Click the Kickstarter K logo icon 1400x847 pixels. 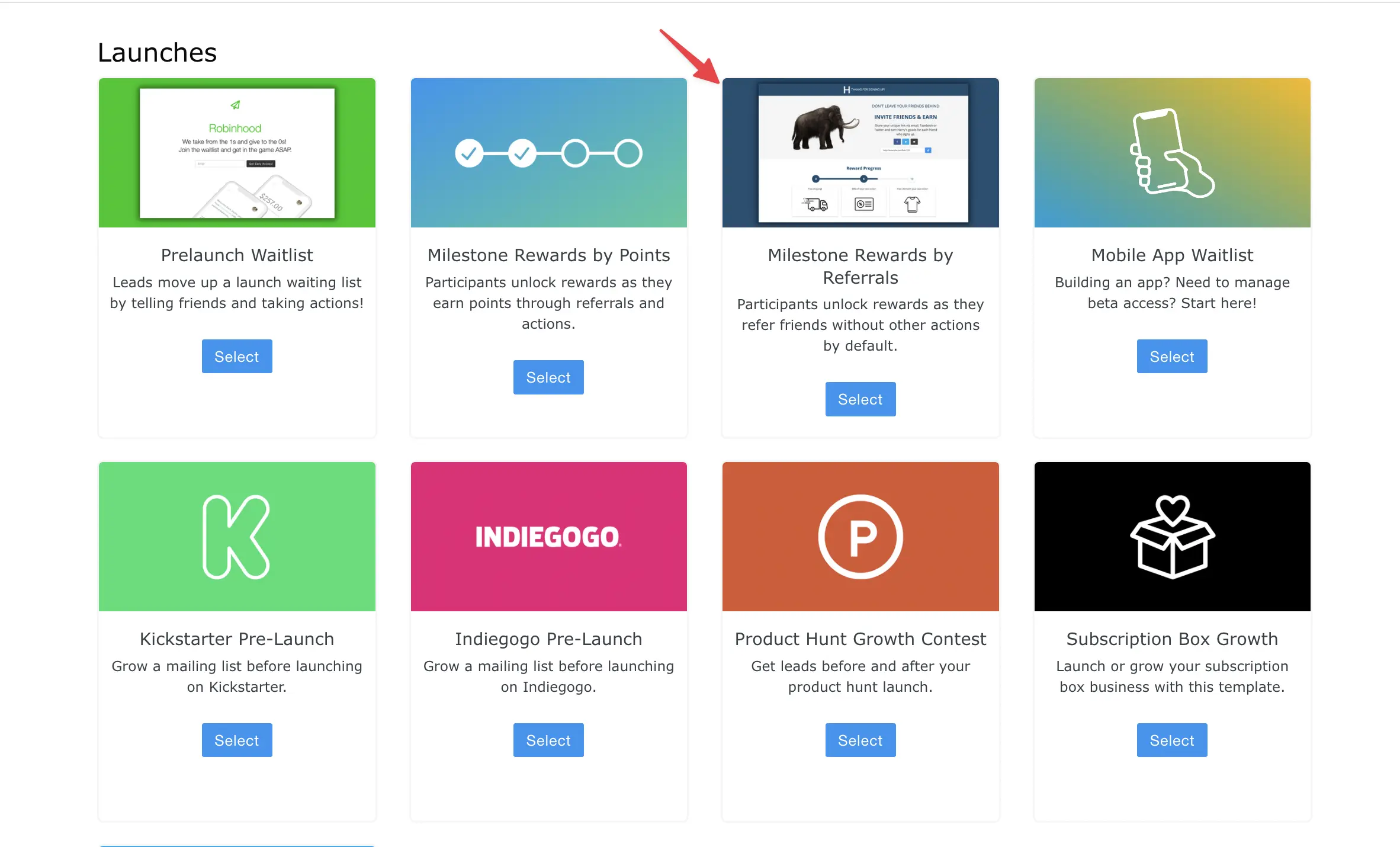[236, 537]
